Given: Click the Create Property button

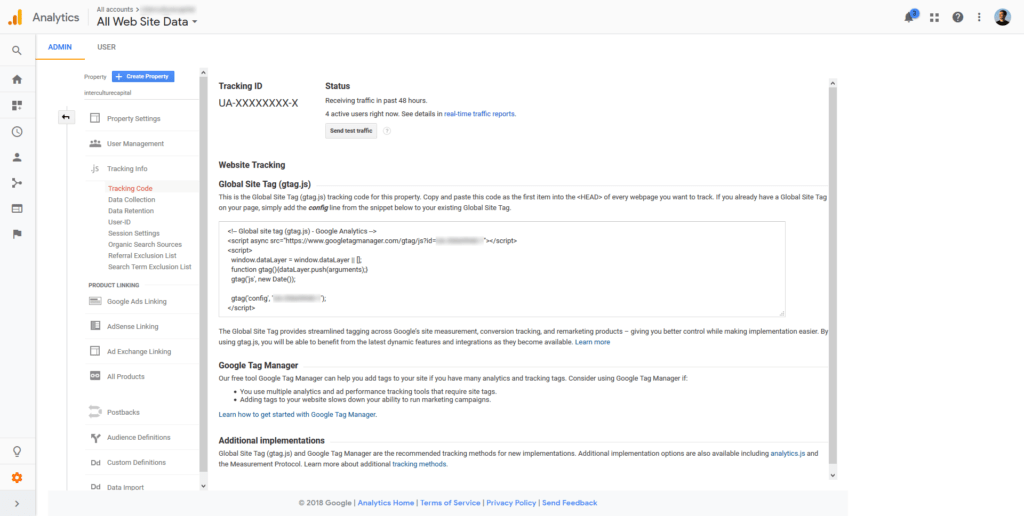Looking at the screenshot, I should (x=143, y=76).
